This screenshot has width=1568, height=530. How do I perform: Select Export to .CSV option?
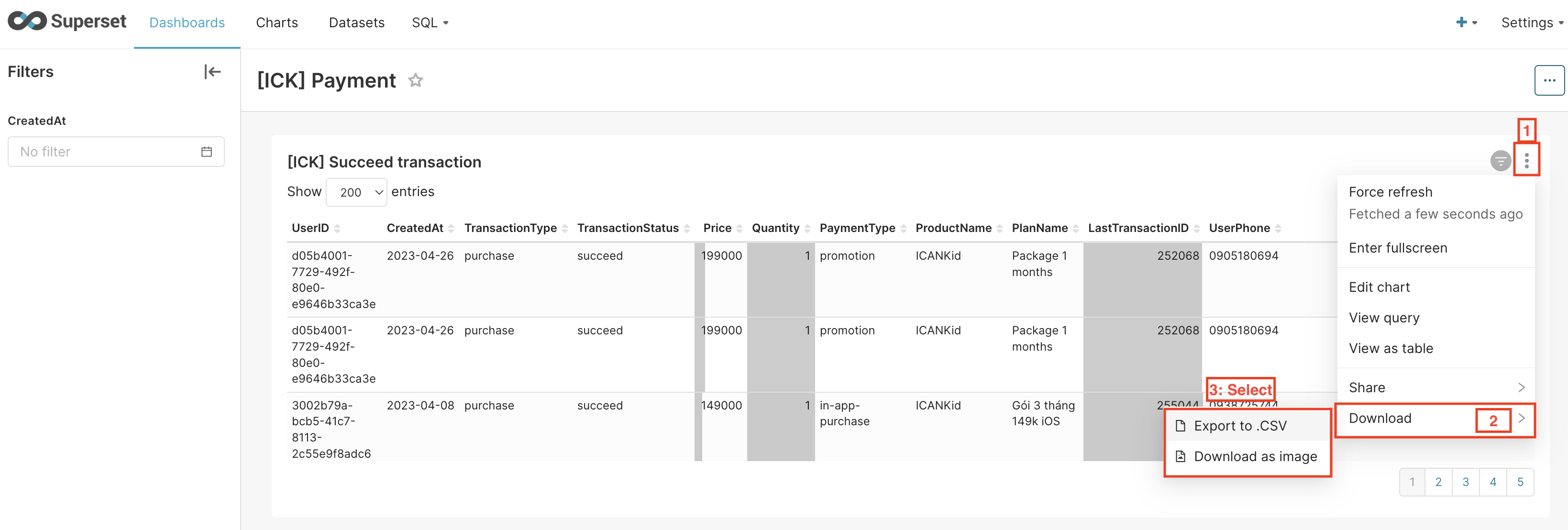[x=1239, y=426]
